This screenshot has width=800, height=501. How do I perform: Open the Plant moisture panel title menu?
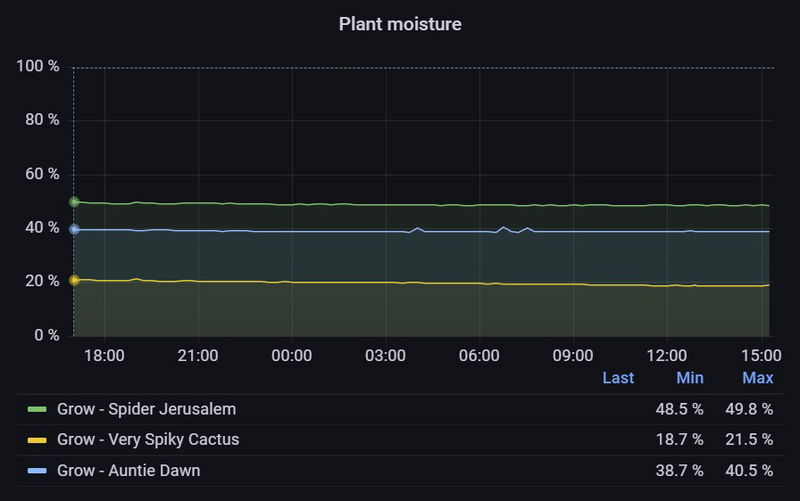400,24
